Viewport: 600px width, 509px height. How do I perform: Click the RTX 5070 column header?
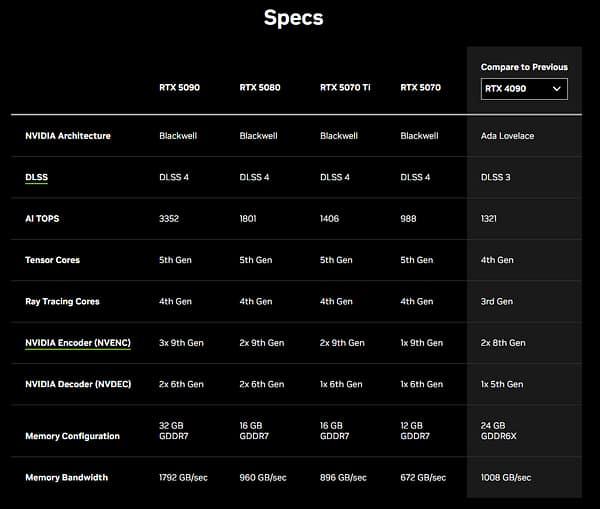pos(421,87)
